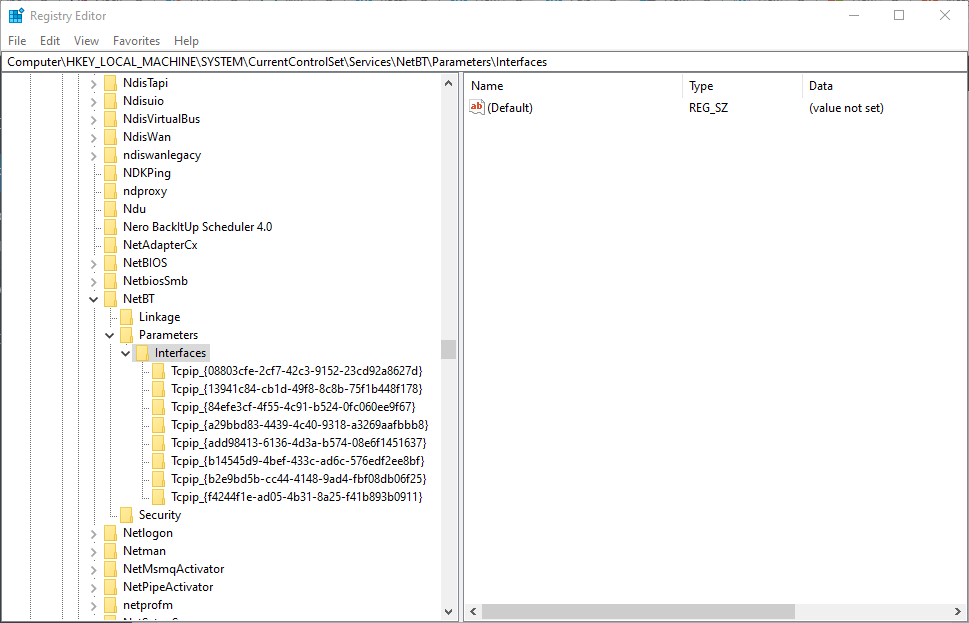
Task: Select Tcpip_{a29bbd83-4439-4c40-9318-a3269aafbbb8} key
Action: click(300, 425)
